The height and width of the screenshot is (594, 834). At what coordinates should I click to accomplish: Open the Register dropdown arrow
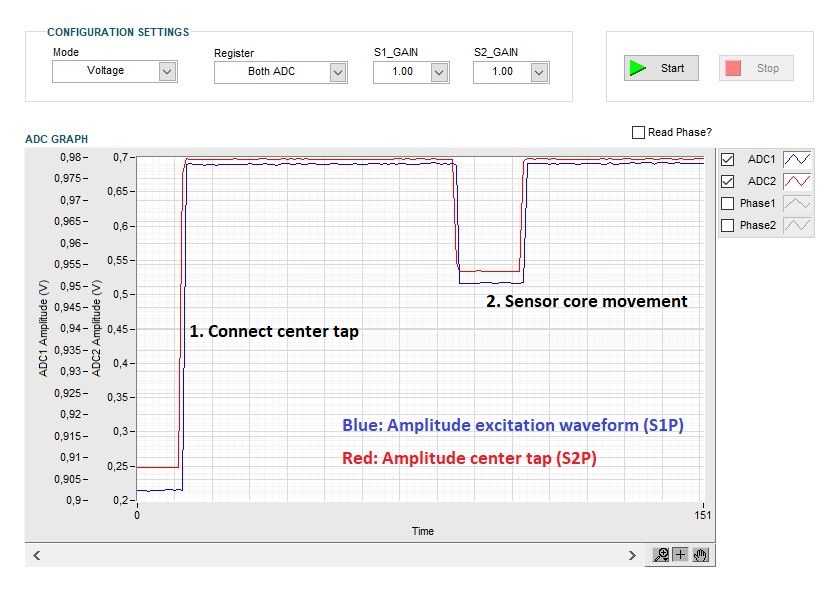coord(338,72)
